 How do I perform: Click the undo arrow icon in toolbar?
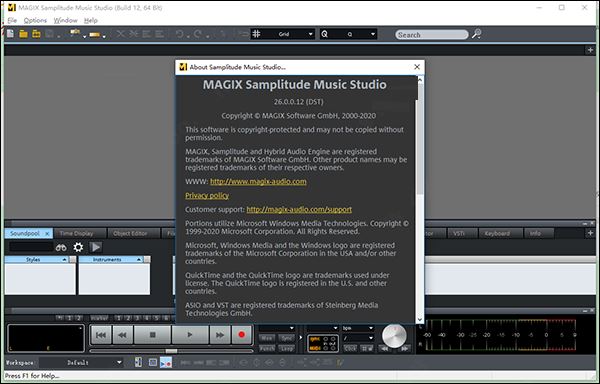(179, 34)
